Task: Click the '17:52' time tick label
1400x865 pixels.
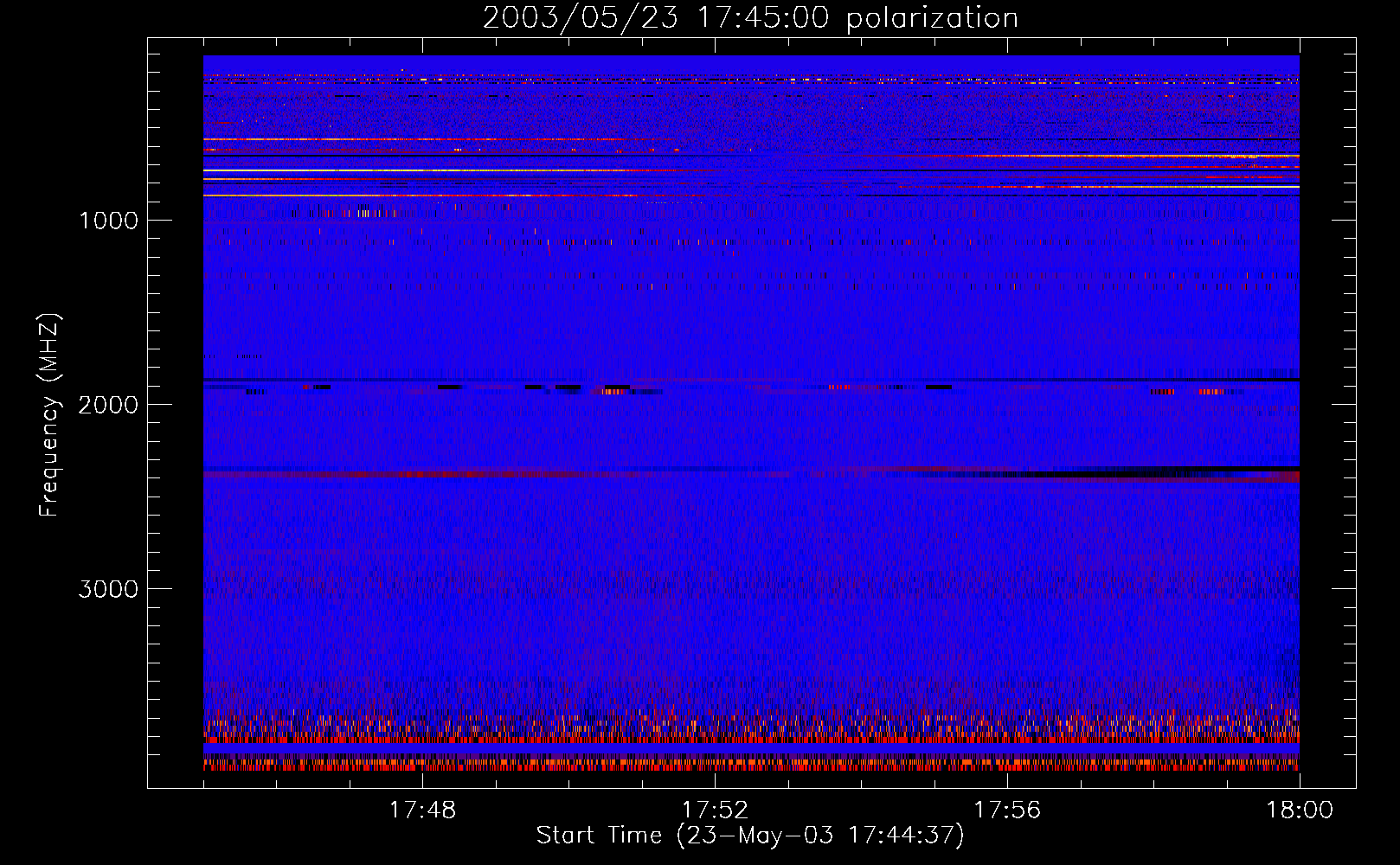Action: (715, 811)
